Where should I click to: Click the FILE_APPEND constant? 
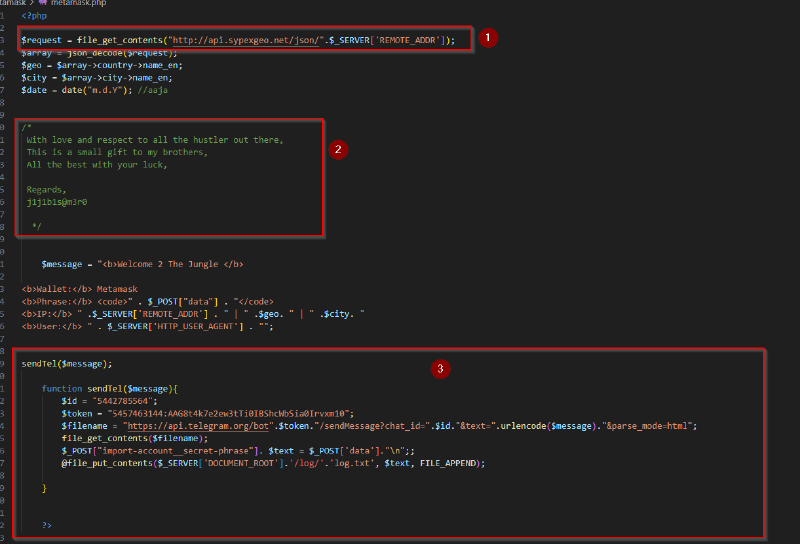(x=447, y=463)
